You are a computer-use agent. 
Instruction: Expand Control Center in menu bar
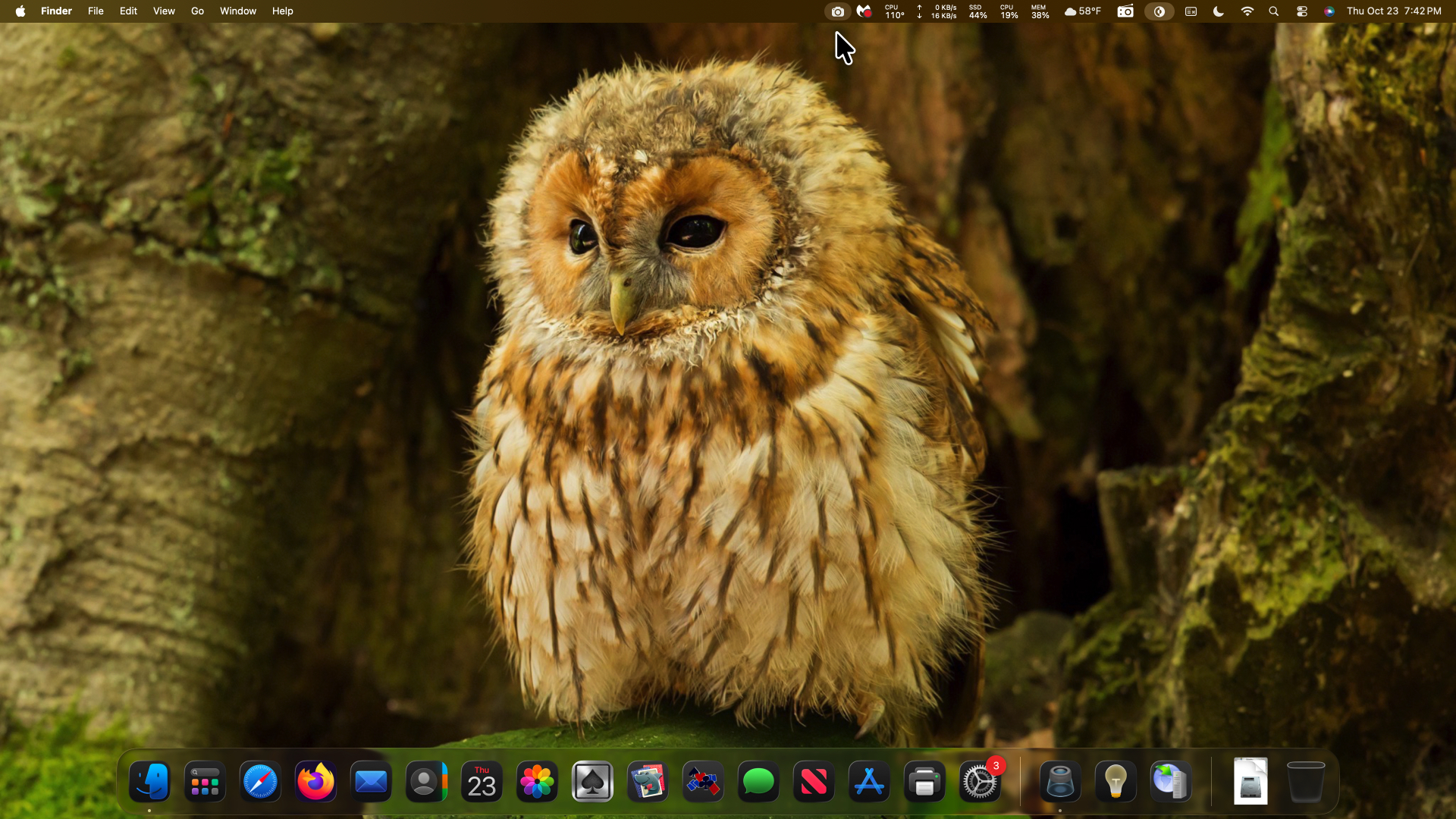coord(1302,11)
